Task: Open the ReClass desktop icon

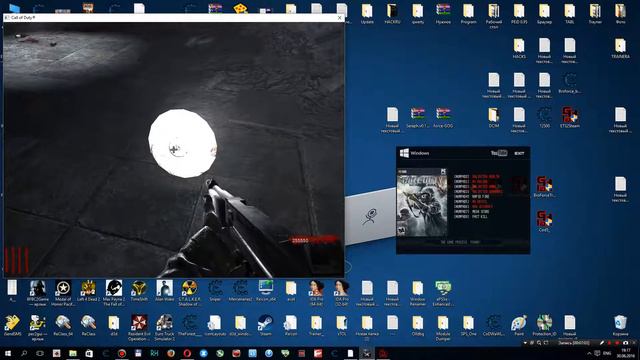Action: click(88, 325)
